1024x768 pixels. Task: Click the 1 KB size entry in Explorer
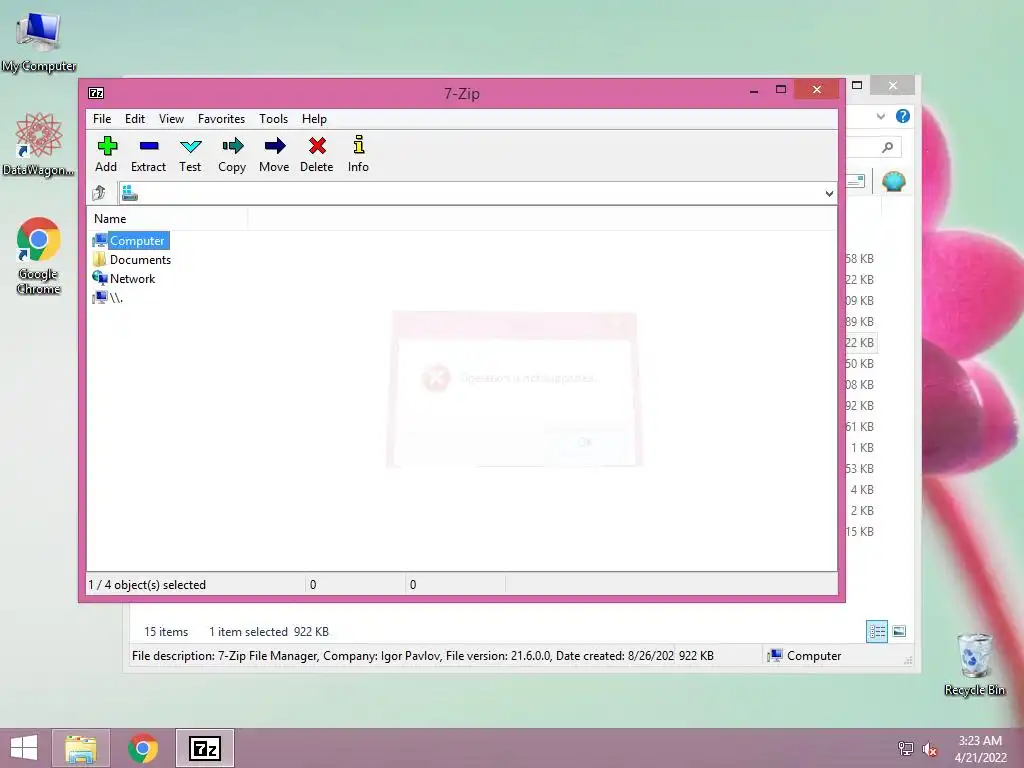862,447
